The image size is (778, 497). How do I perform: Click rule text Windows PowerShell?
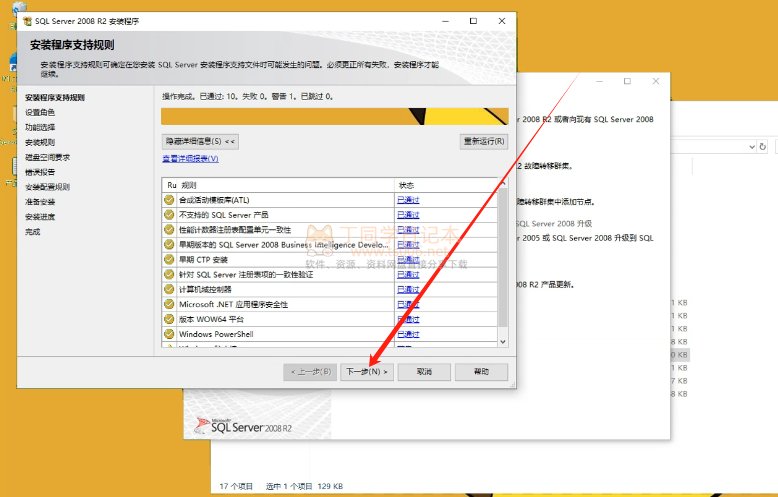click(x=216, y=334)
